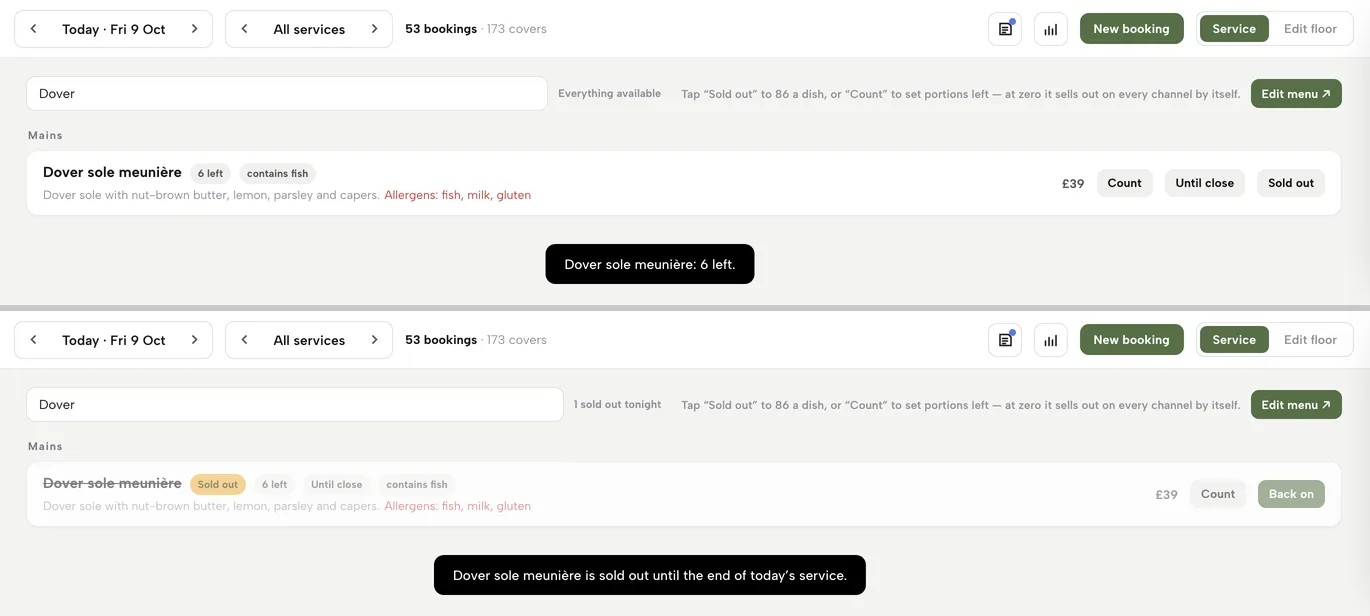Viewport: 1370px width, 616px height.
Task: Cycle to next service in the Everything available view
Action: [x=375, y=29]
